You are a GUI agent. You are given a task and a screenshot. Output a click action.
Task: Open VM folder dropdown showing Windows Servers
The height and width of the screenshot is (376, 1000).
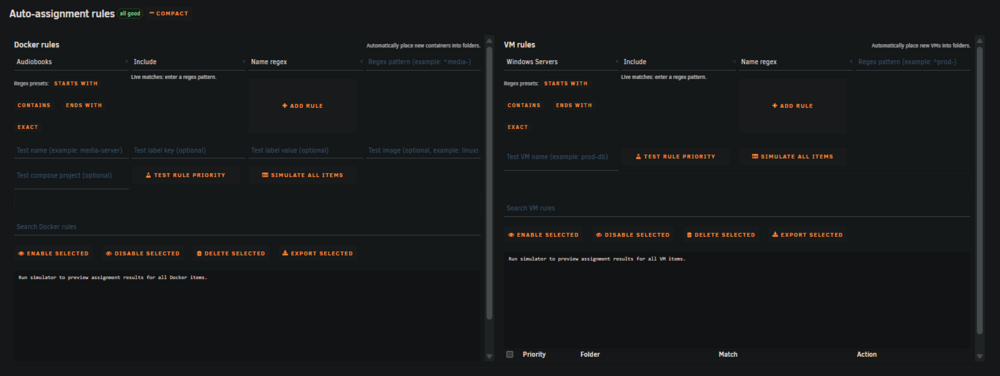point(561,62)
